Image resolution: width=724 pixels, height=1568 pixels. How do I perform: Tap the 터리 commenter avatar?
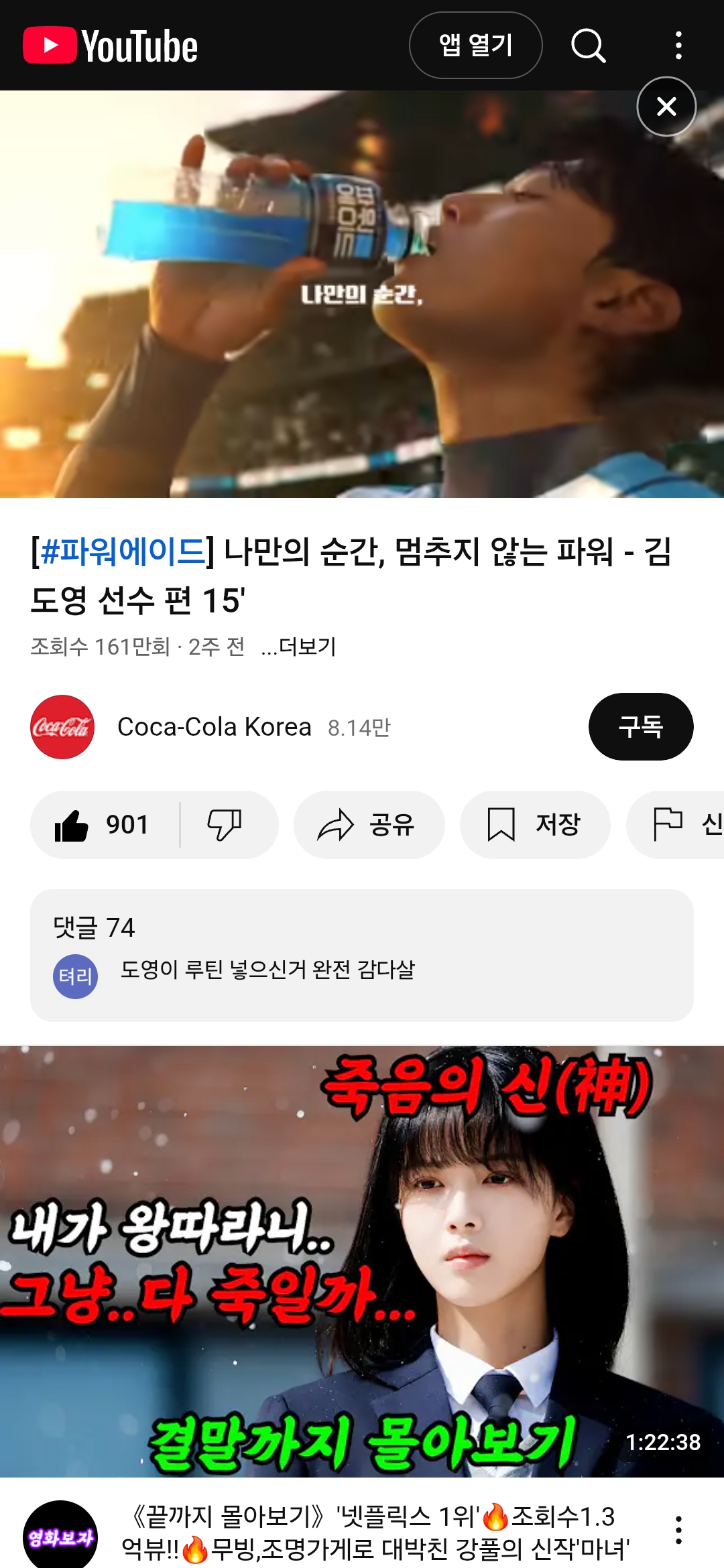pos(76,976)
